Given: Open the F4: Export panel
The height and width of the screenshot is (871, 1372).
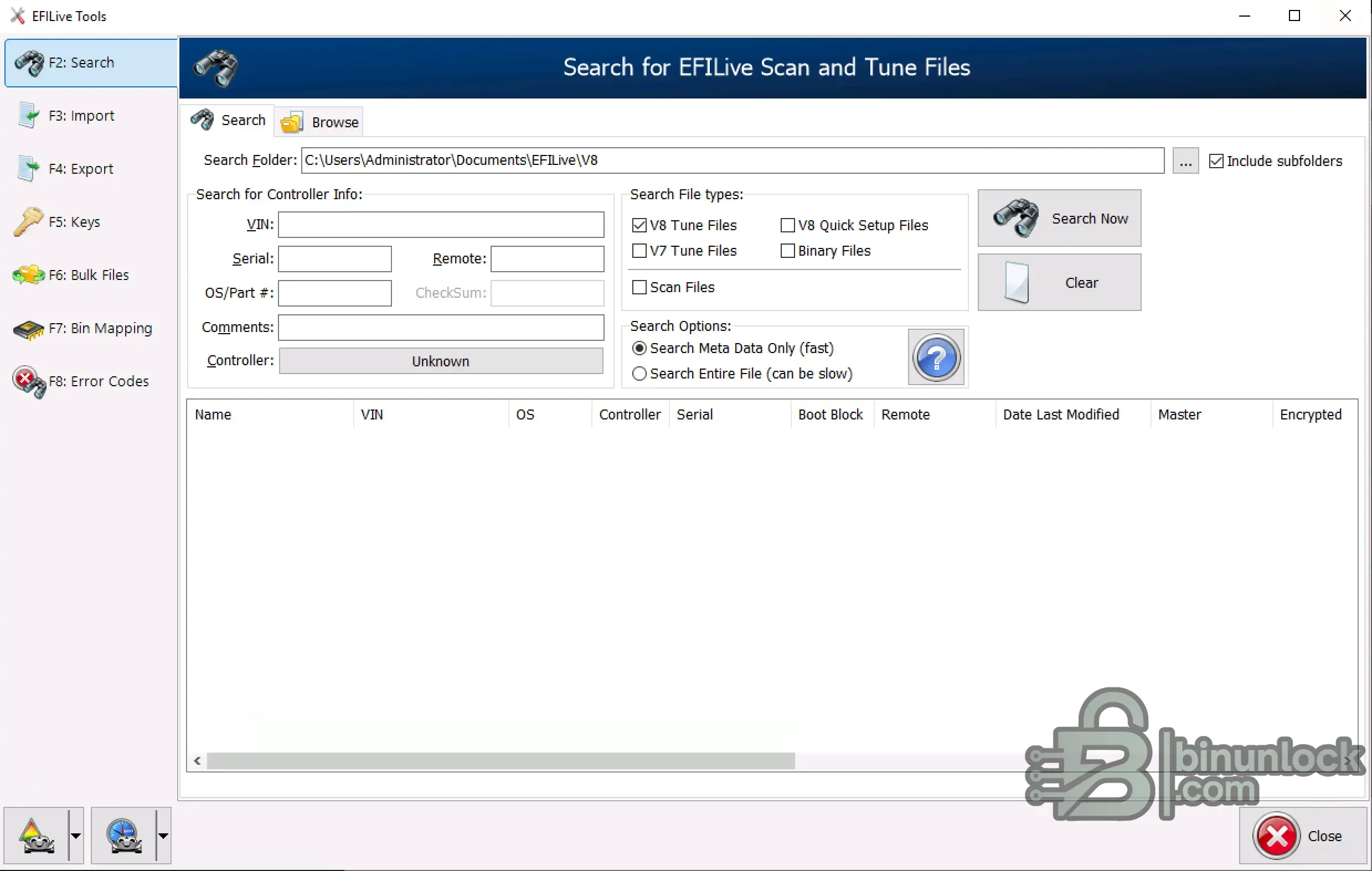Looking at the screenshot, I should point(91,169).
